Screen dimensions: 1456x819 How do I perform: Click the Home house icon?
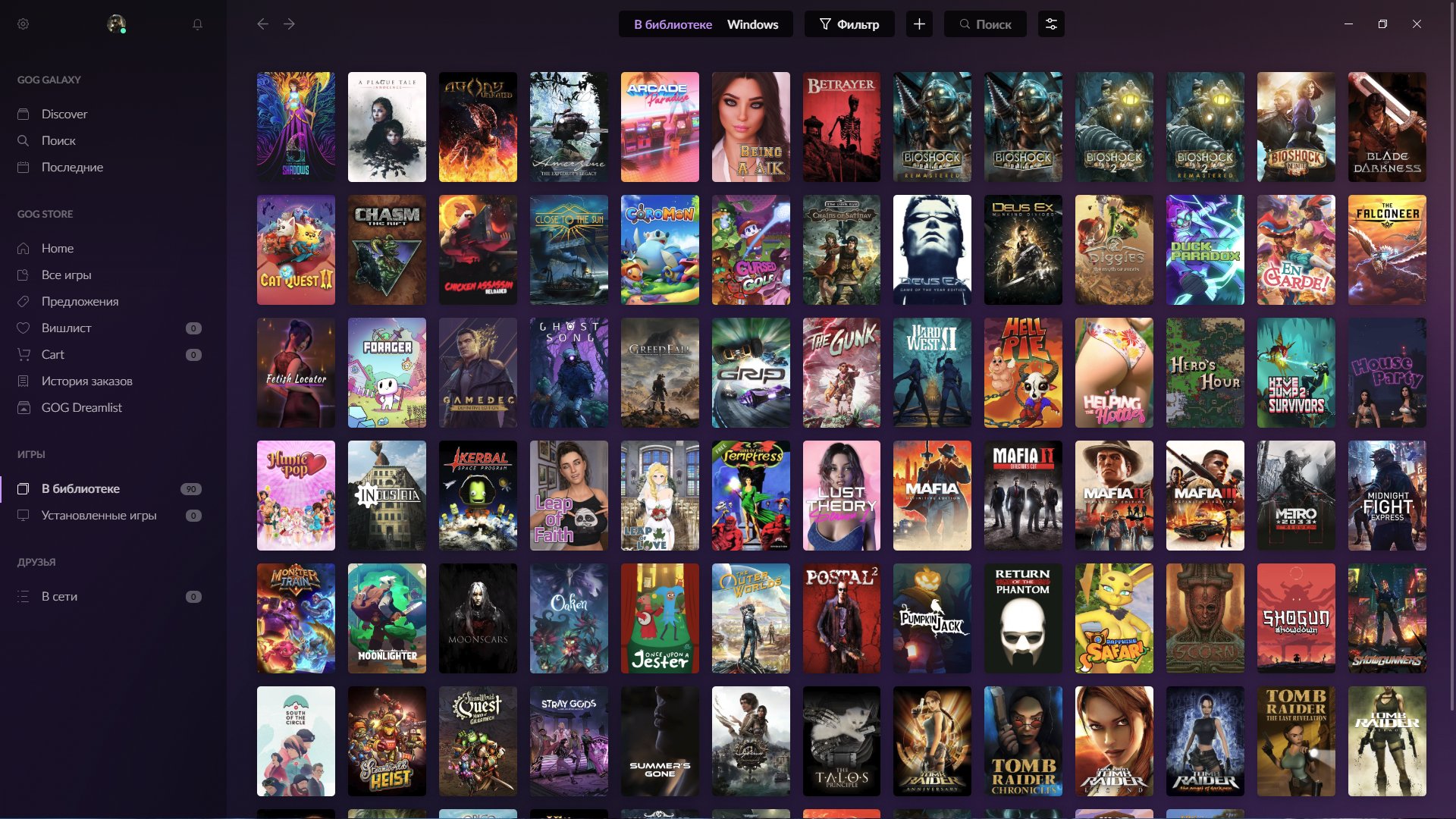(24, 248)
